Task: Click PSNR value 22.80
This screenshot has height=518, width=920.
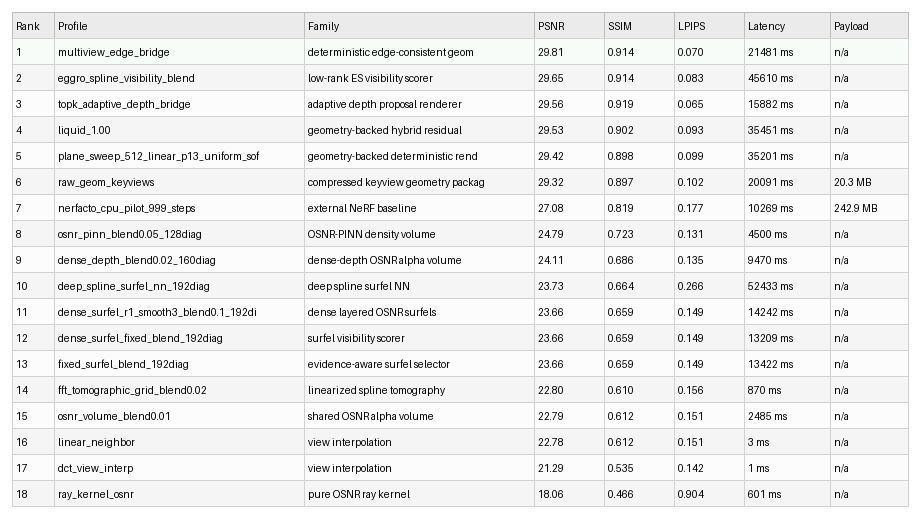Action: pos(550,390)
